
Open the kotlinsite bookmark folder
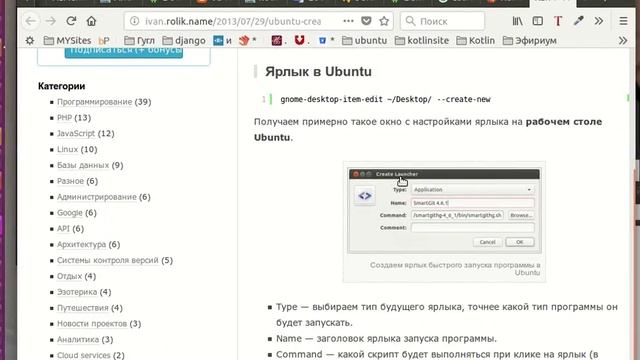tap(422, 40)
